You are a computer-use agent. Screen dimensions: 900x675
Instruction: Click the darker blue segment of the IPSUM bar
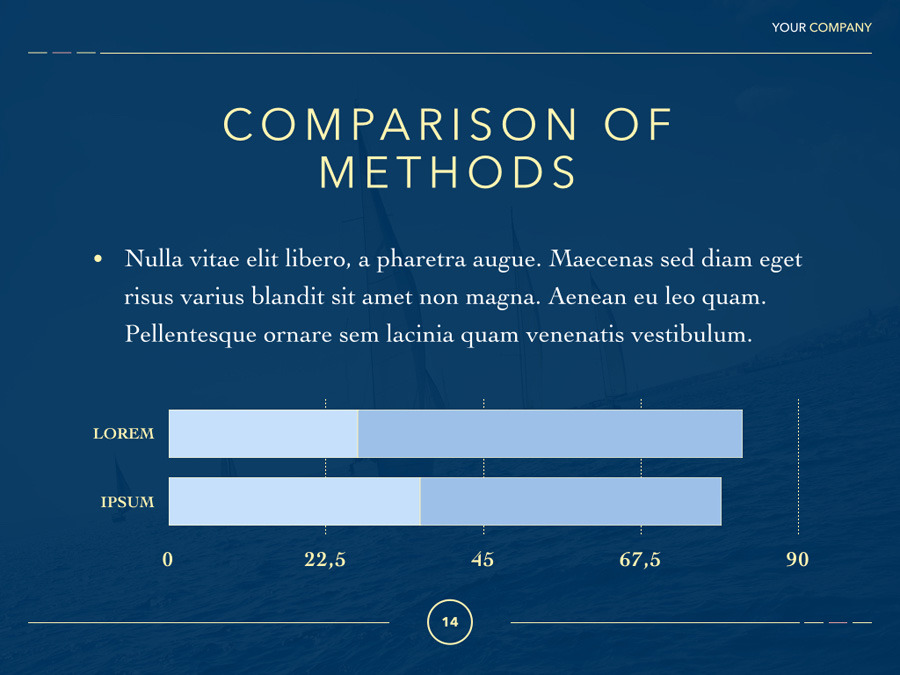570,502
